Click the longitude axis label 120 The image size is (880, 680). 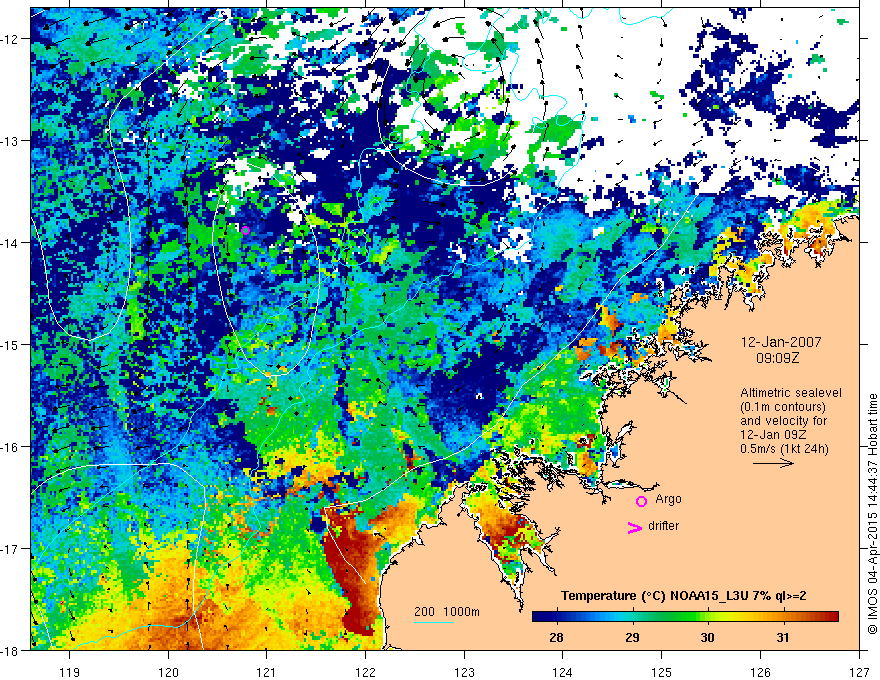[x=168, y=672]
